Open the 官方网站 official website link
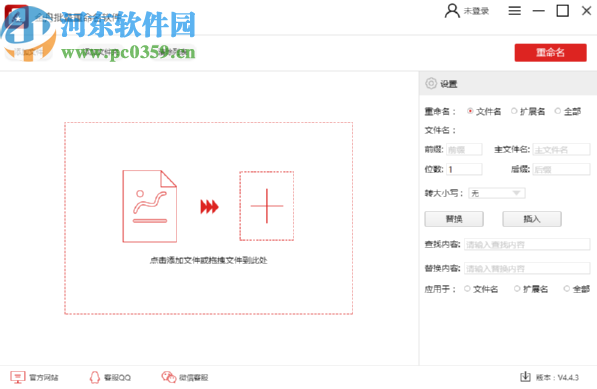 (34, 377)
